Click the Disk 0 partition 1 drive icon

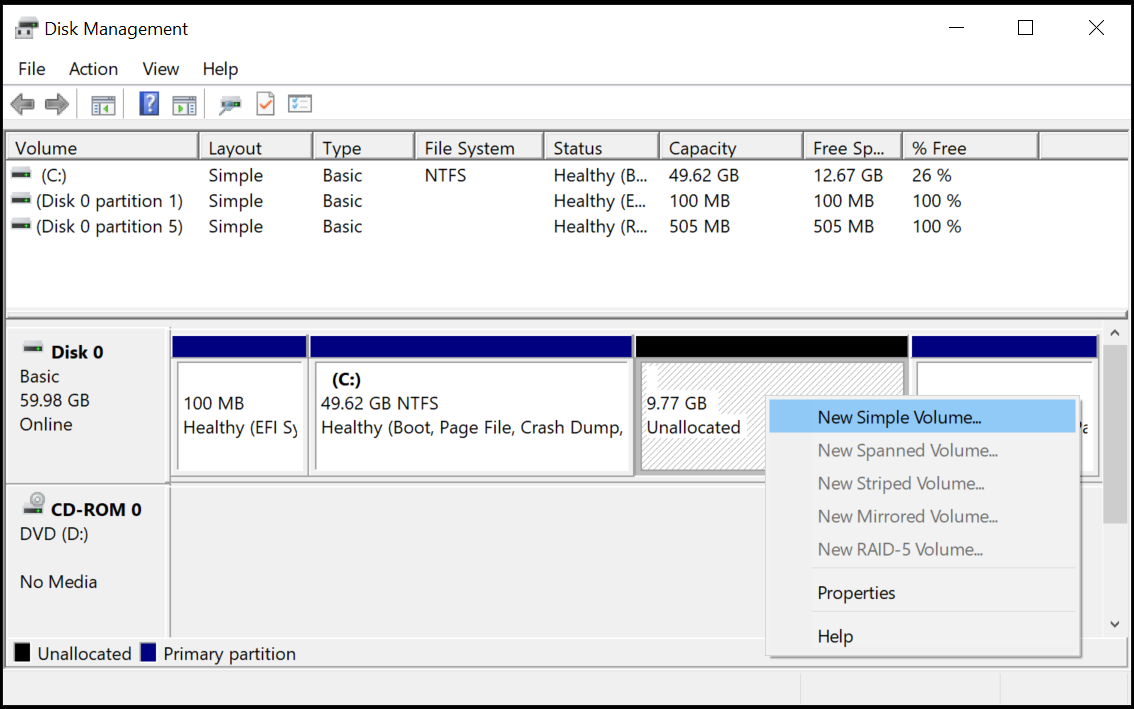[x=22, y=199]
